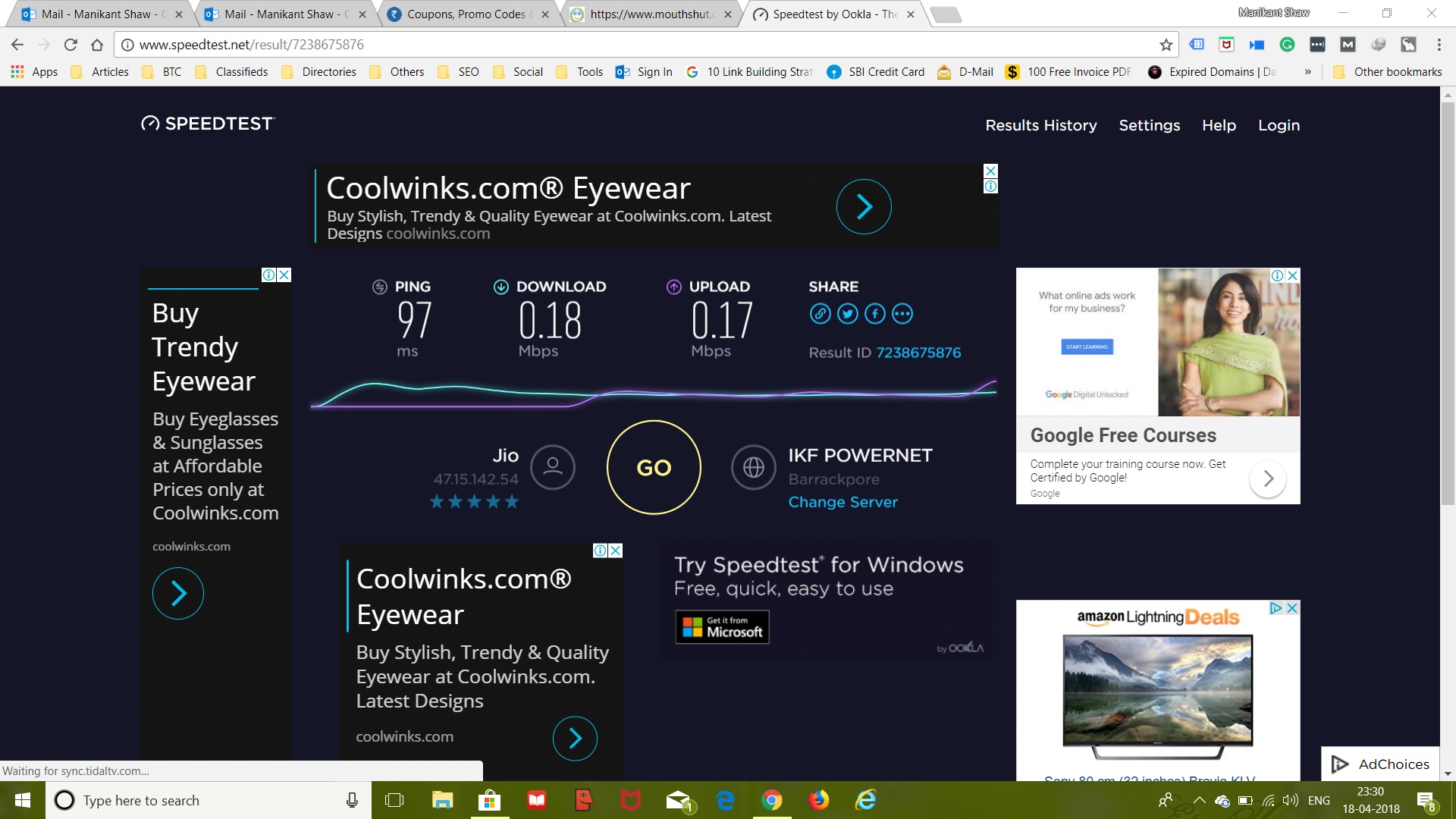Click the server globe icon

click(x=753, y=467)
